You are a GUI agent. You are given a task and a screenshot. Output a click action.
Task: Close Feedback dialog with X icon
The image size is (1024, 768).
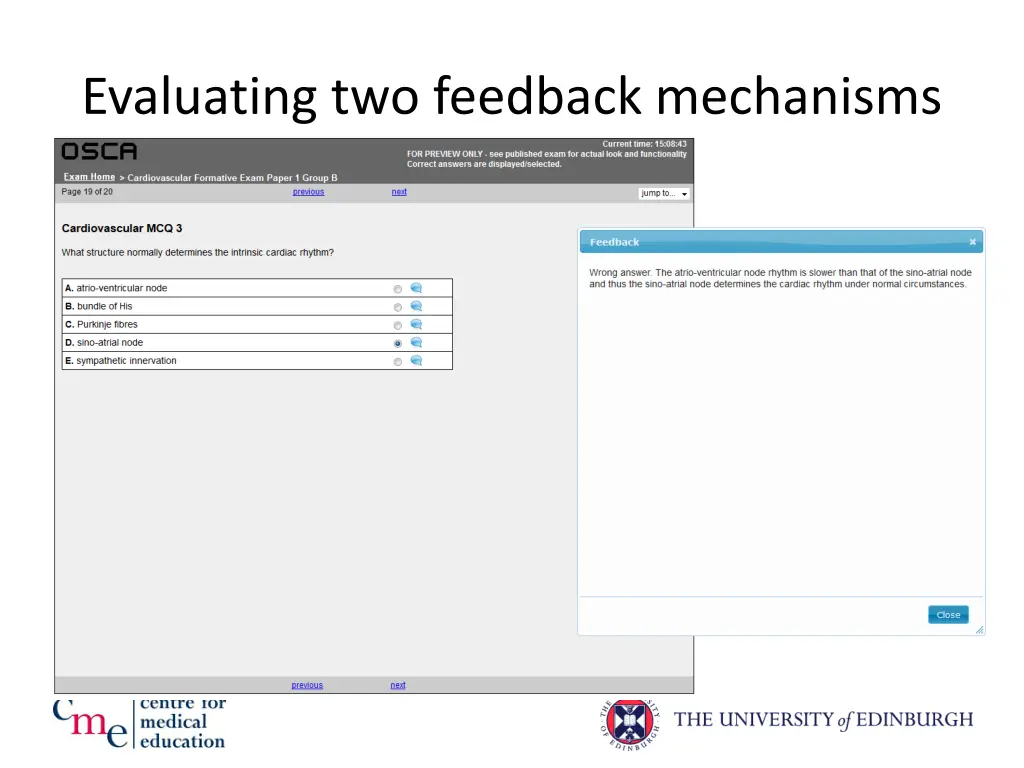tap(972, 242)
